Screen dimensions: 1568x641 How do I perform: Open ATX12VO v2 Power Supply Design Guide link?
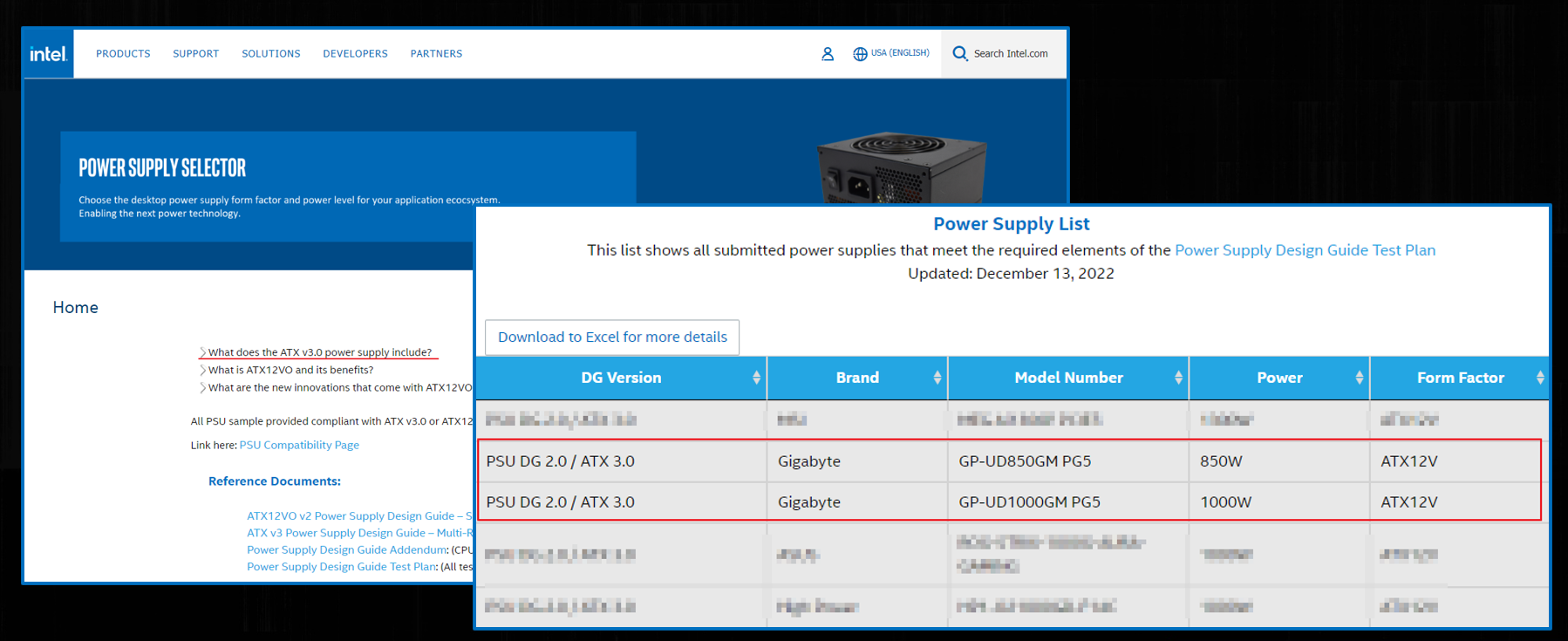click(x=359, y=516)
